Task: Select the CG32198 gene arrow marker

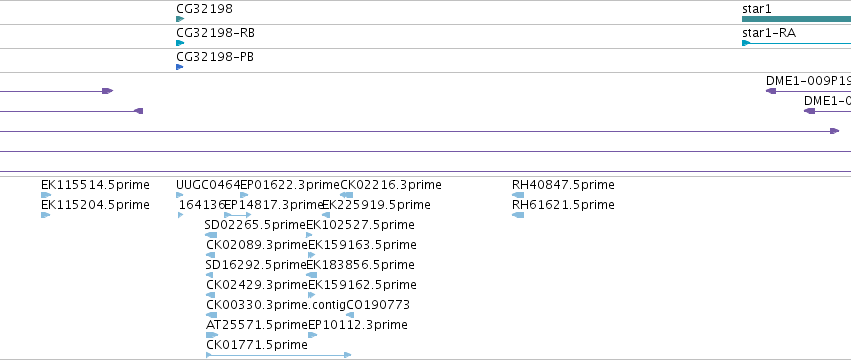Action: [x=180, y=19]
